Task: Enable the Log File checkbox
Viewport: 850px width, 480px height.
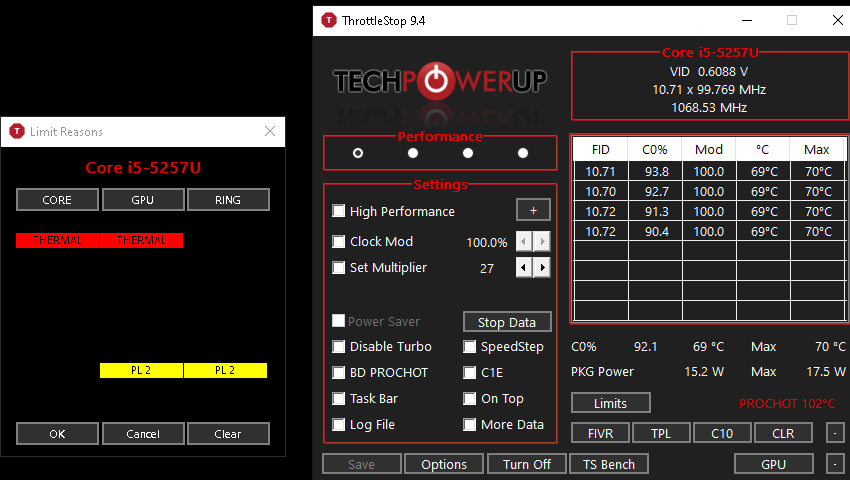Action: coord(338,424)
